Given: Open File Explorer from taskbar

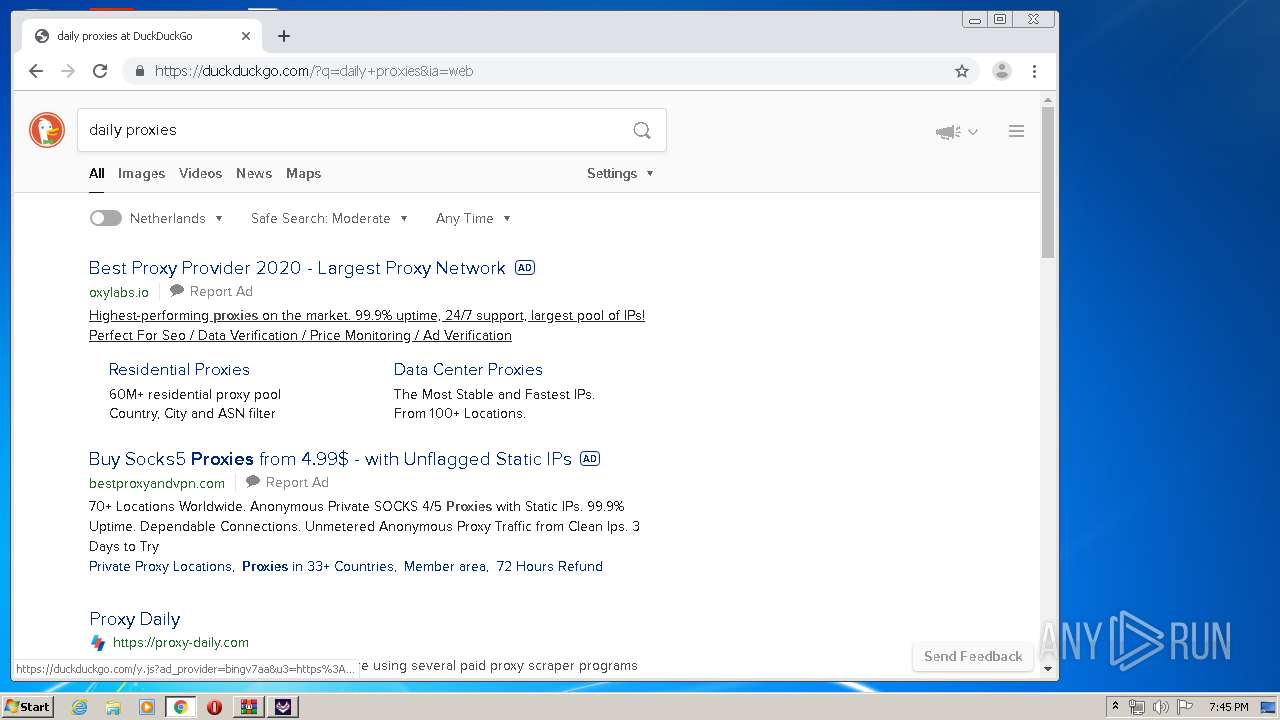Looking at the screenshot, I should [x=113, y=707].
